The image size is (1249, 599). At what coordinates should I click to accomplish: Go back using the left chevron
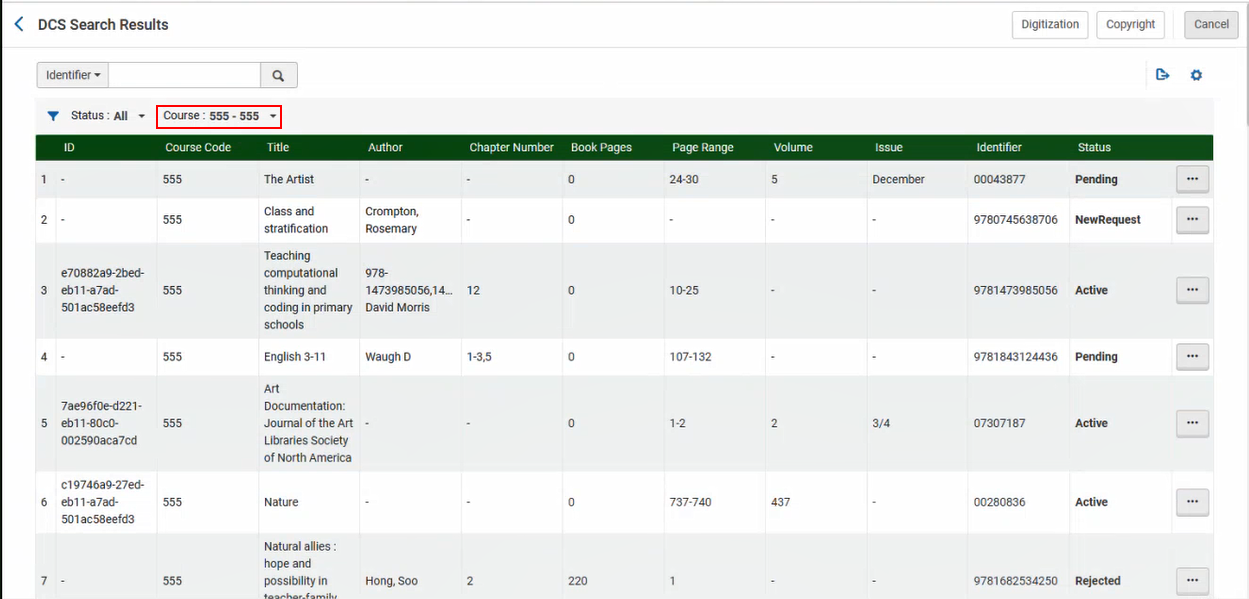tap(18, 24)
